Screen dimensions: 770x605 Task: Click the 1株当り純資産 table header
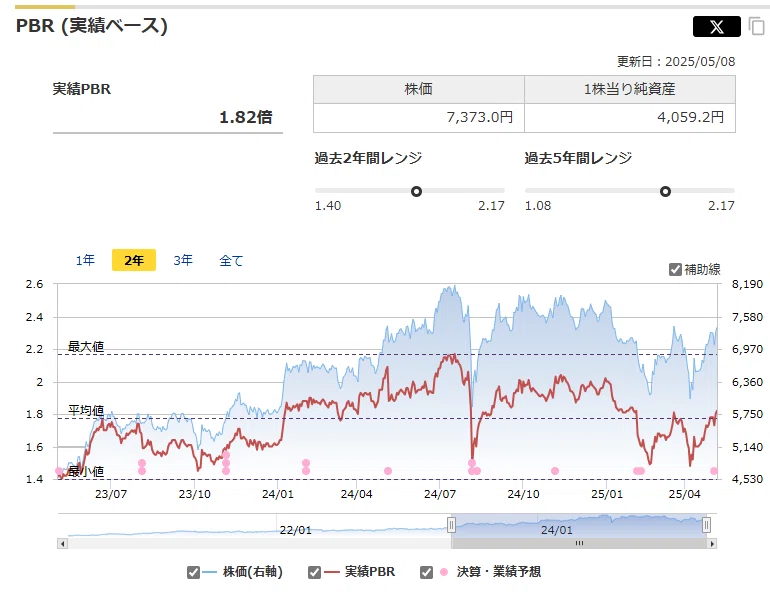(630, 89)
